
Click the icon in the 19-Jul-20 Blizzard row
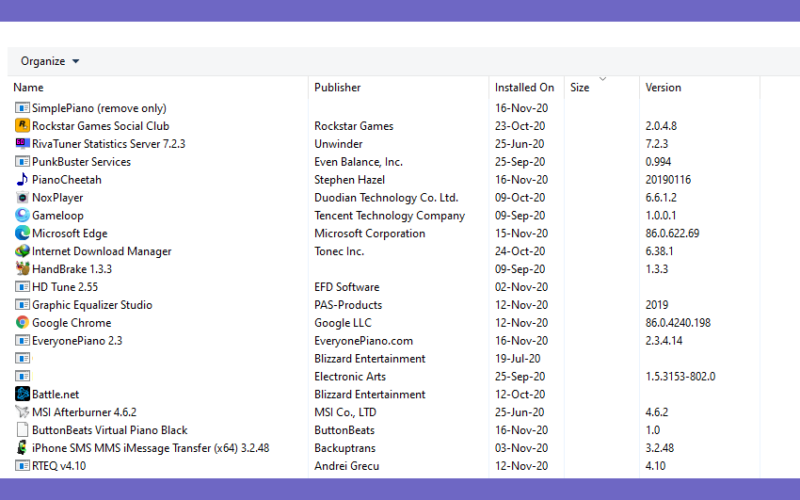click(22, 358)
